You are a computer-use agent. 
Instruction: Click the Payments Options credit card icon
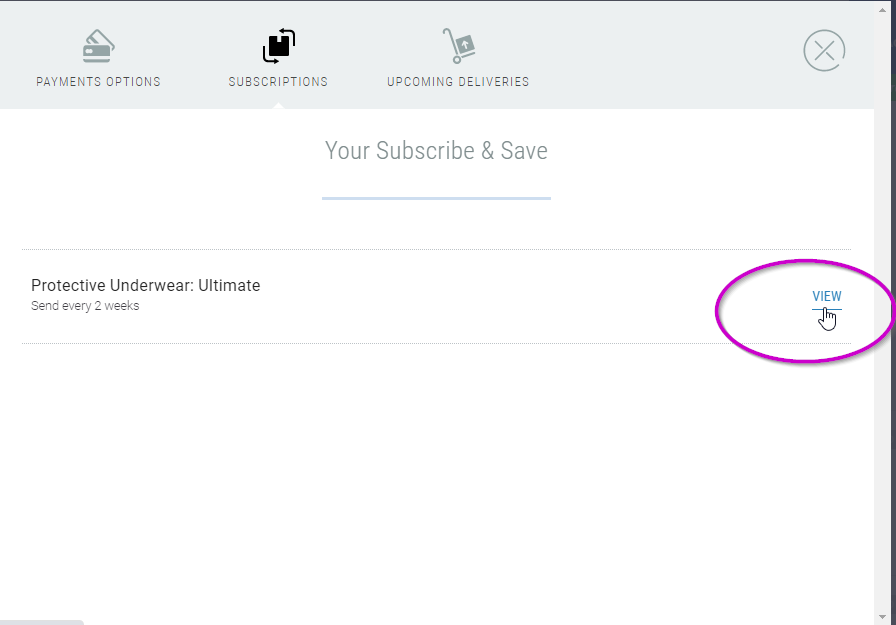98,46
